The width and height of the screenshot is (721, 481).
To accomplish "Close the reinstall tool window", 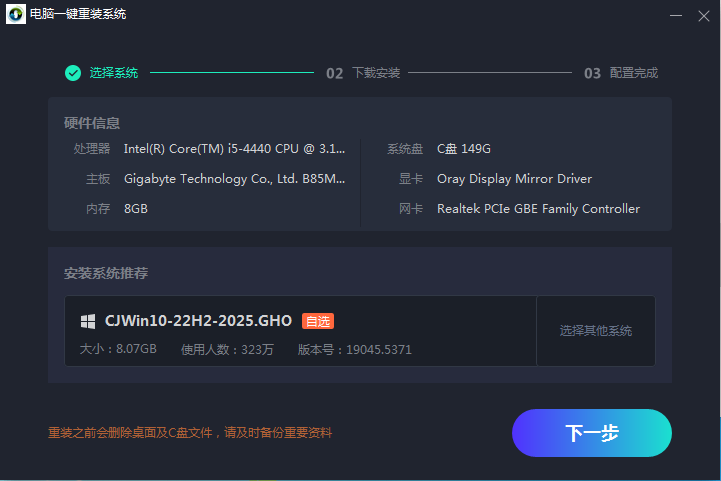I will 704,15.
